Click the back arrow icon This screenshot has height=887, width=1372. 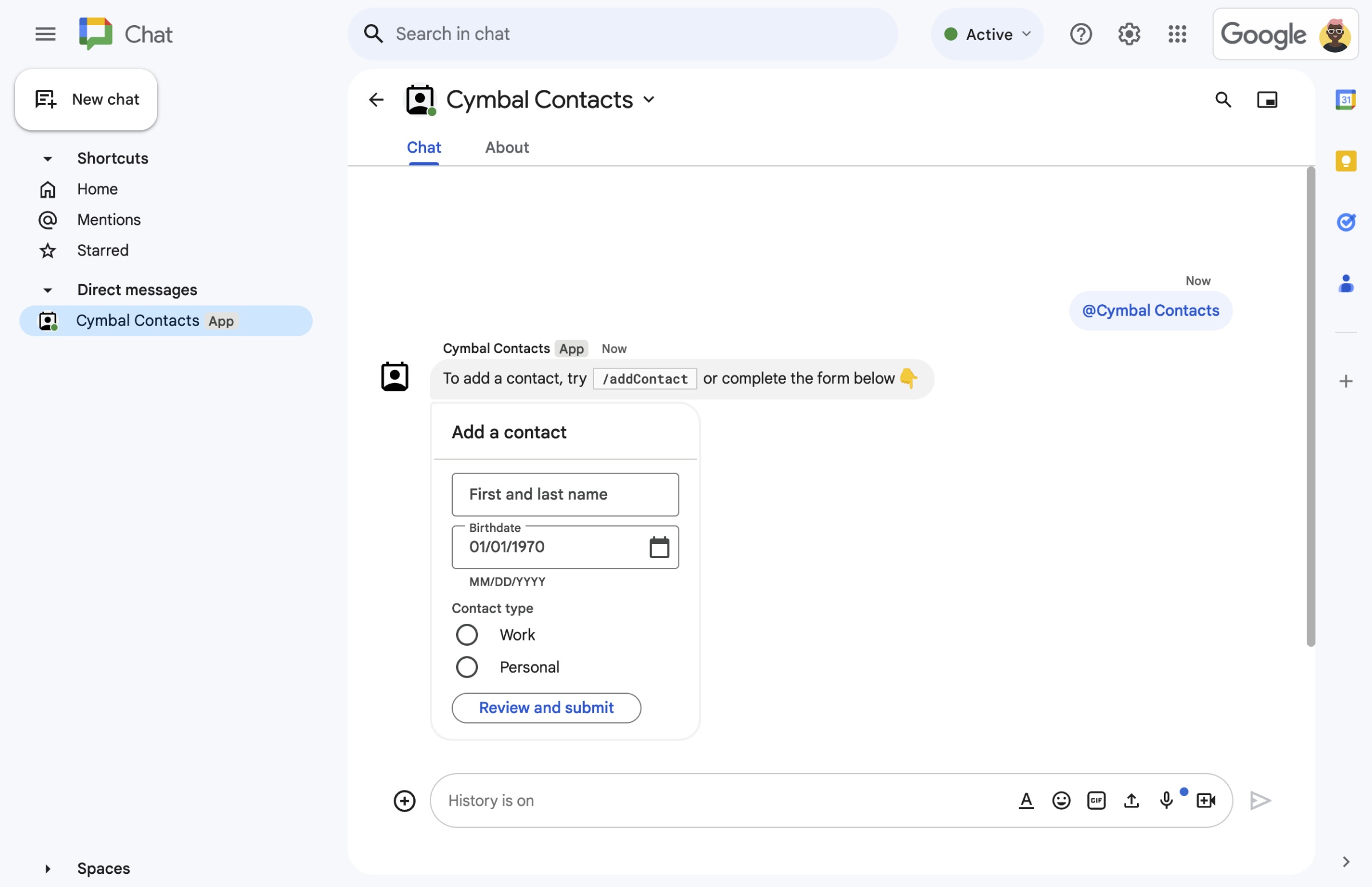(376, 99)
